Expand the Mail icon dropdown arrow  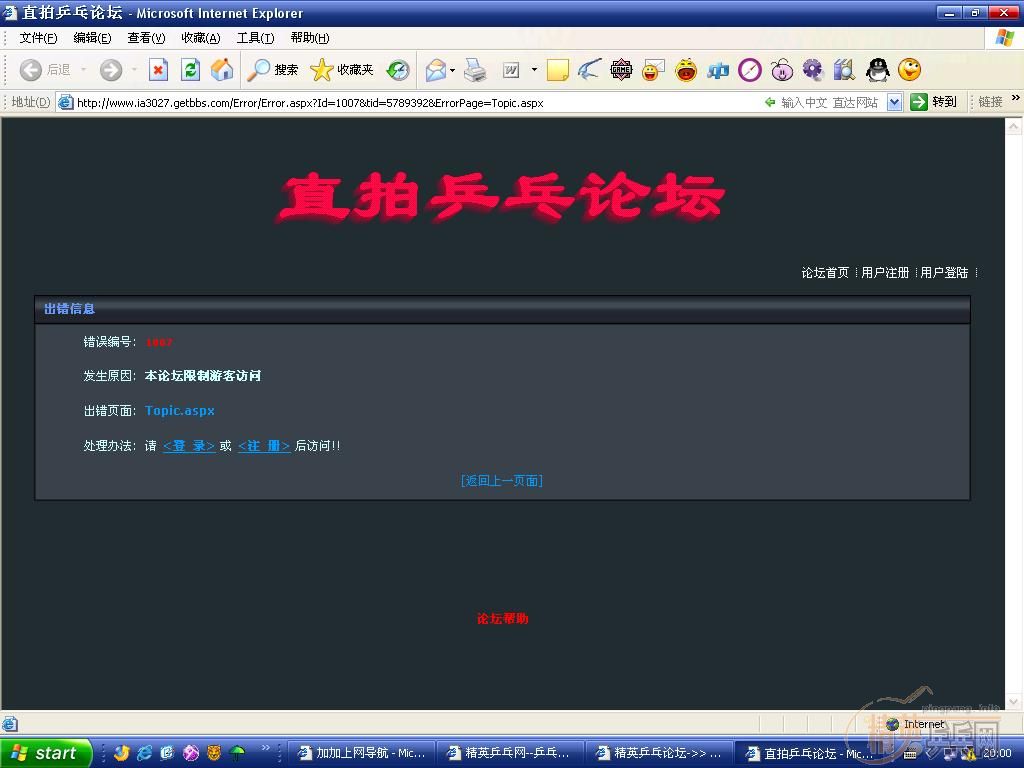(x=452, y=70)
